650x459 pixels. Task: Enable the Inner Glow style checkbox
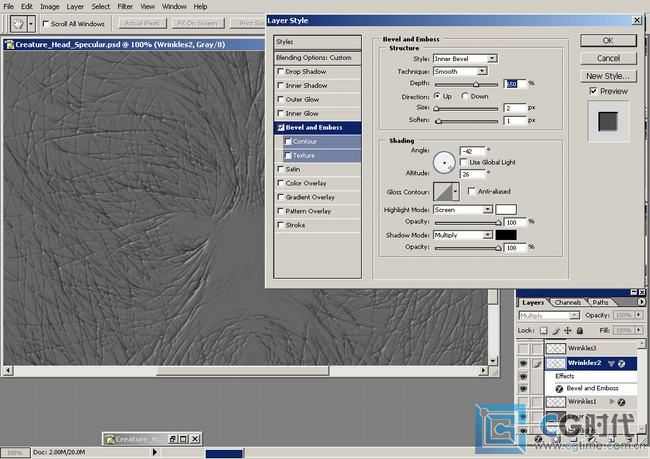(x=281, y=113)
